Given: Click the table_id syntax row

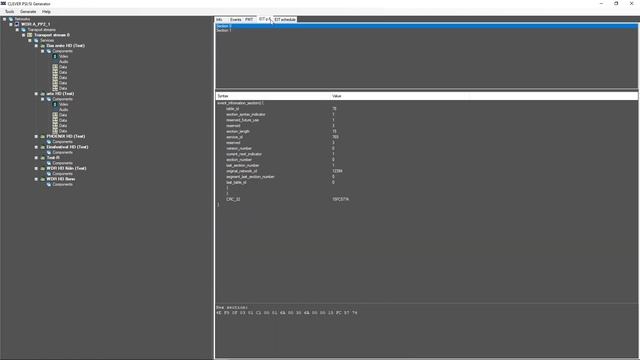Looking at the screenshot, I should pyautogui.click(x=426, y=109).
